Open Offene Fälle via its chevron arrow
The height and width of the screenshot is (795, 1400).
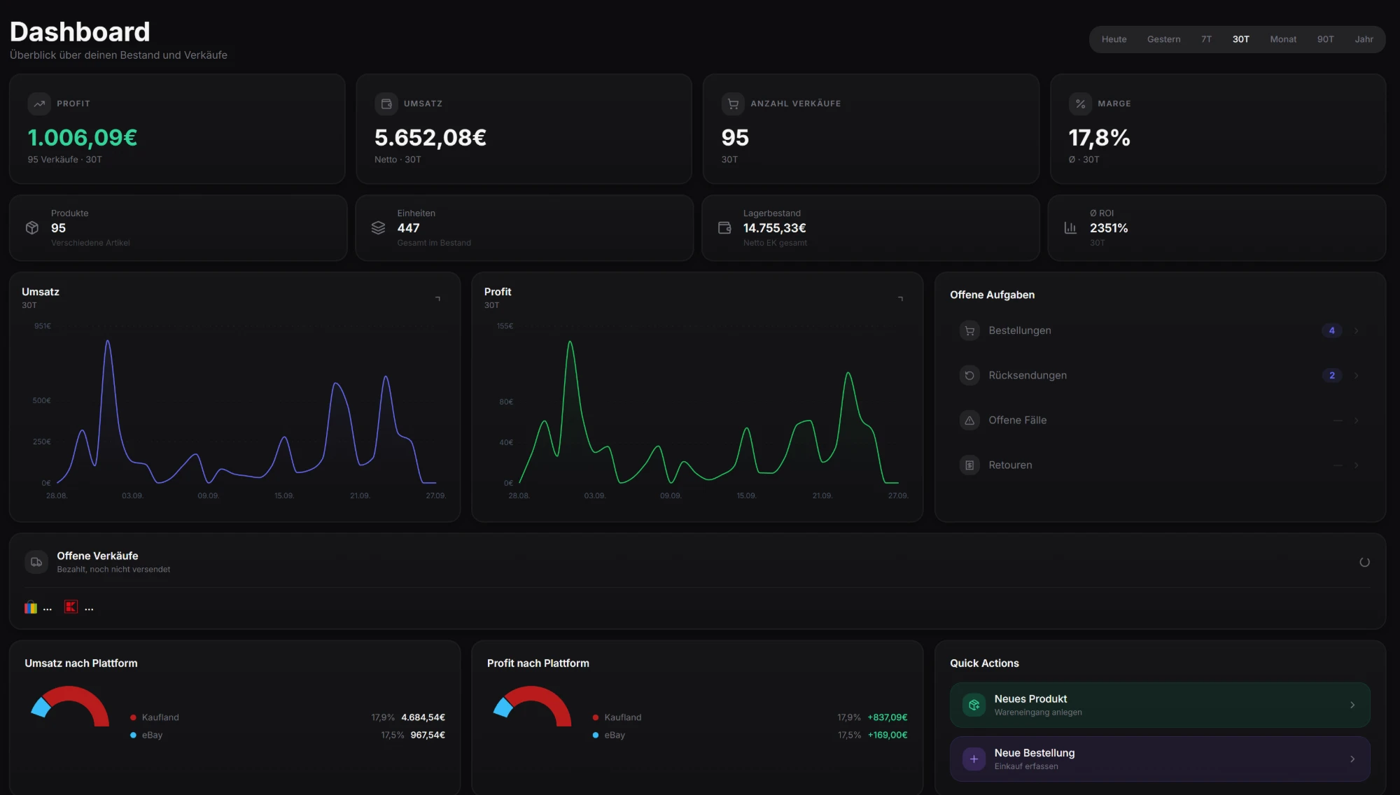coord(1356,420)
